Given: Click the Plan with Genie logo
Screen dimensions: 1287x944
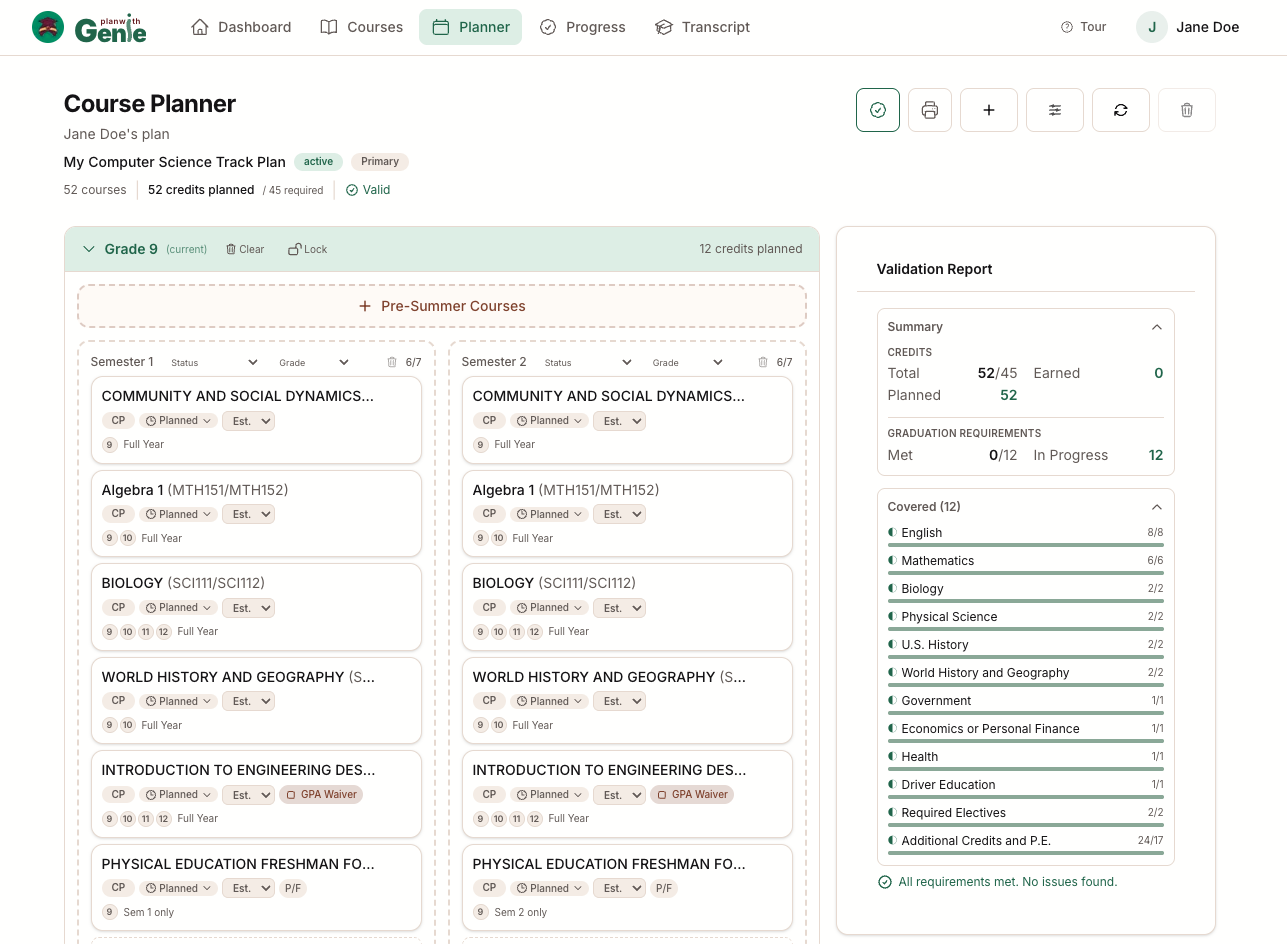Looking at the screenshot, I should pyautogui.click(x=89, y=27).
